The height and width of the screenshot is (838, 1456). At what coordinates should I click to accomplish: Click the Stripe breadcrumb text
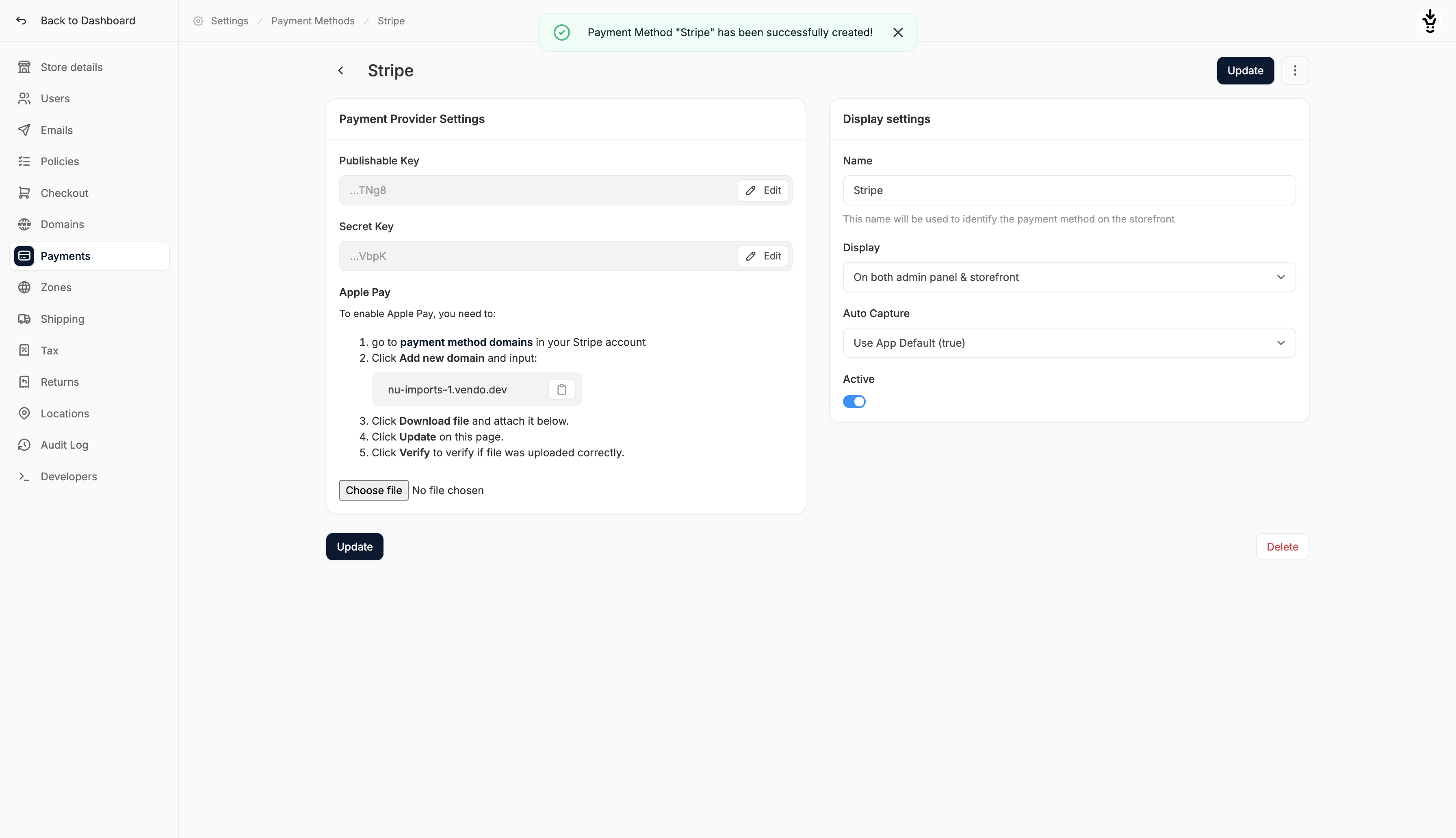pyautogui.click(x=391, y=21)
